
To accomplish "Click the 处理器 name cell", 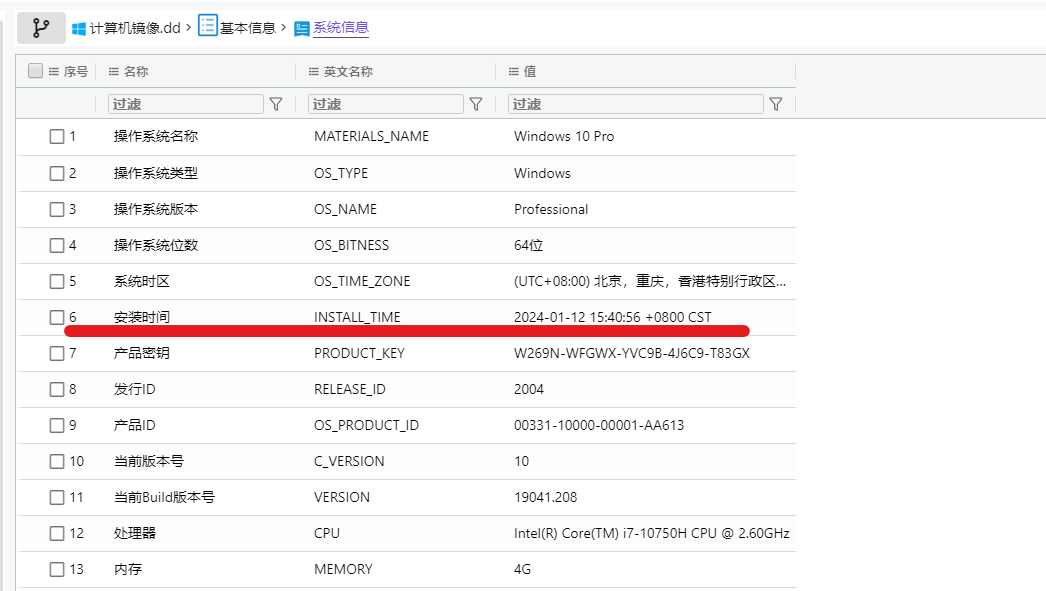I will 134,534.
